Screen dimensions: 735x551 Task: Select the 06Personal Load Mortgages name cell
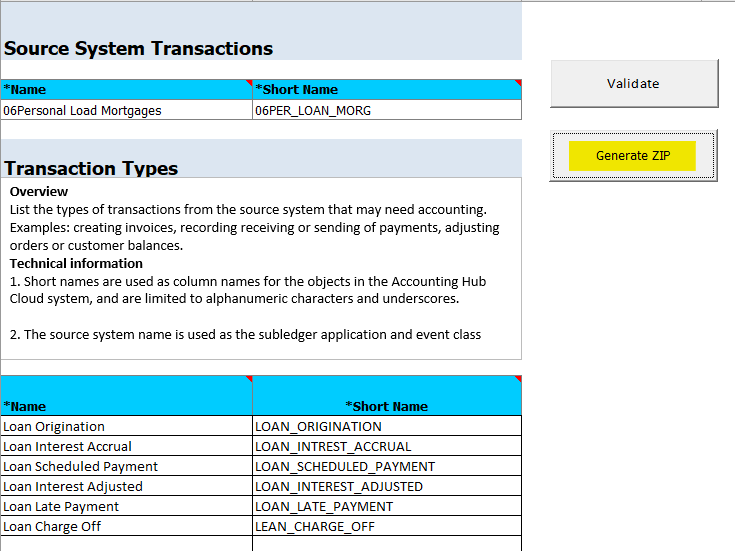[x=126, y=111]
